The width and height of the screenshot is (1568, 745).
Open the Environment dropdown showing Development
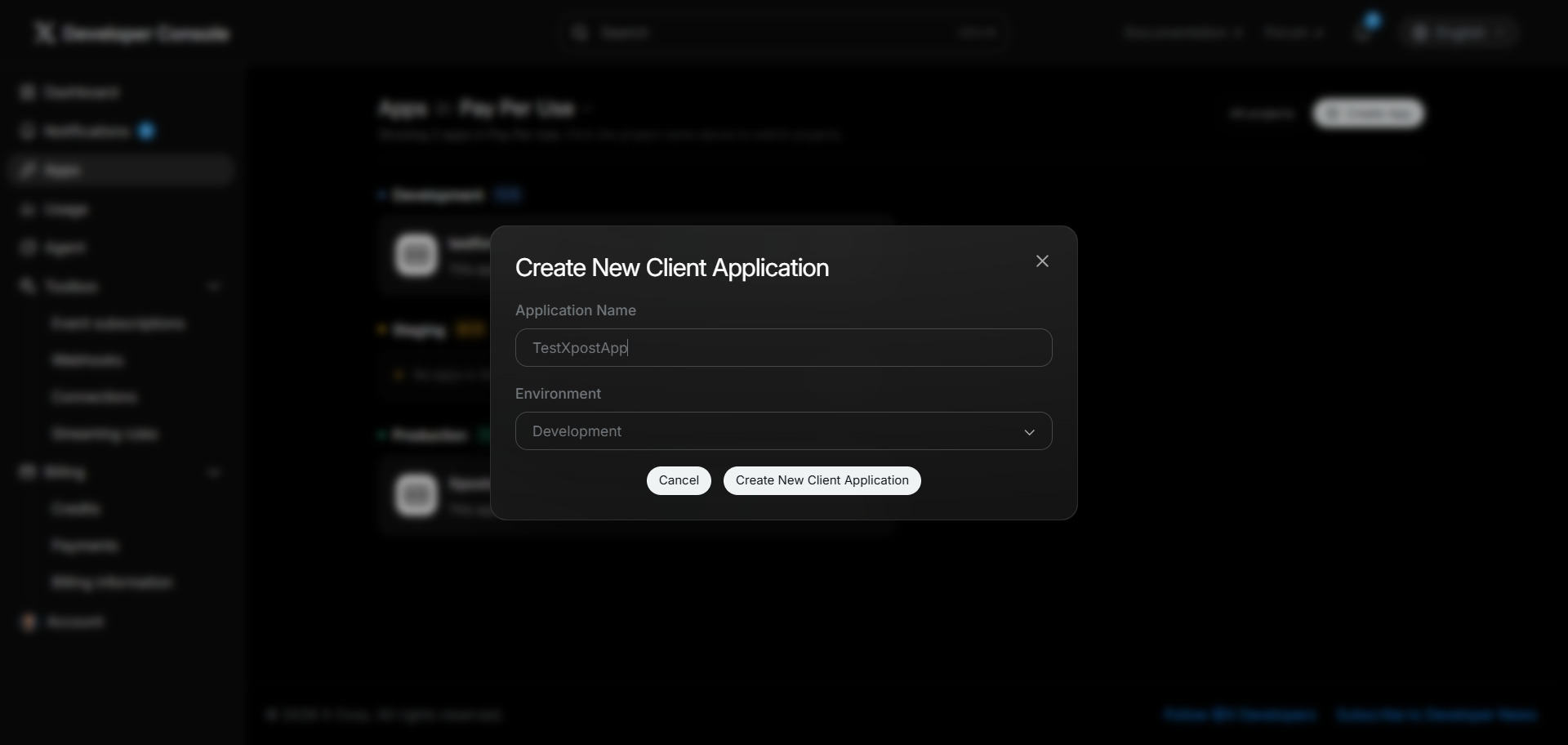pyautogui.click(x=784, y=431)
